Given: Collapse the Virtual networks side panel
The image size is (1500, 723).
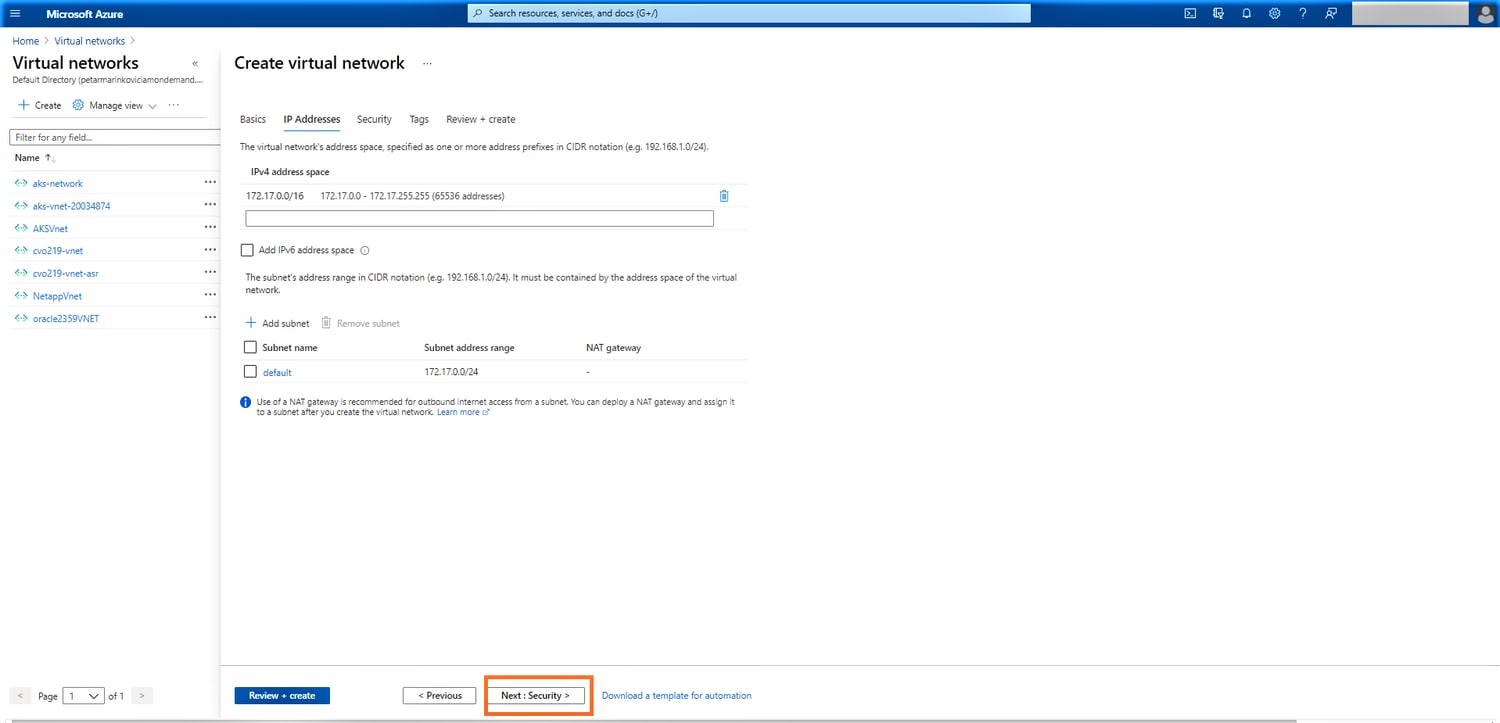Looking at the screenshot, I should click(195, 63).
